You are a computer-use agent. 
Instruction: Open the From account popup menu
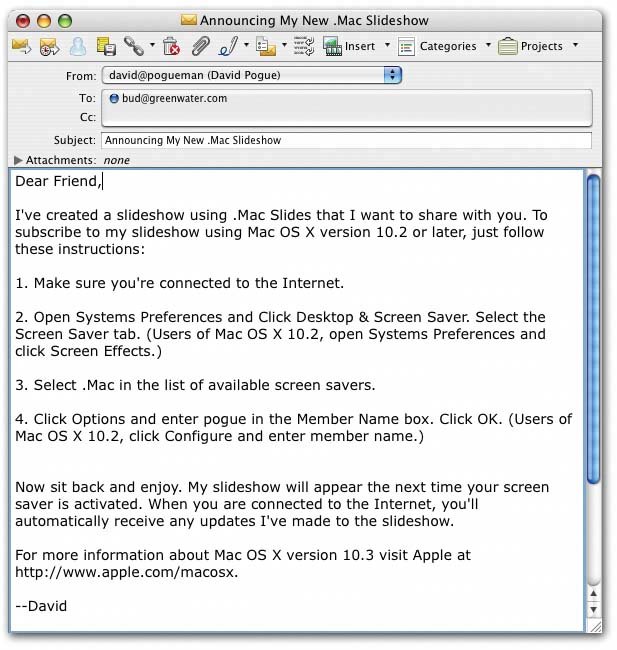[252, 75]
